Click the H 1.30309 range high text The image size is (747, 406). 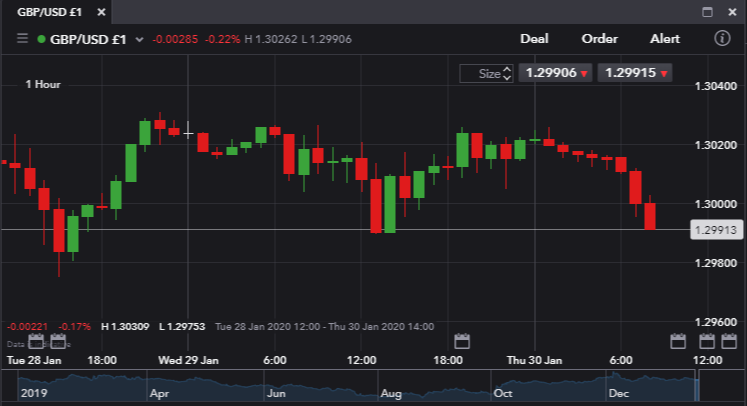(x=125, y=327)
